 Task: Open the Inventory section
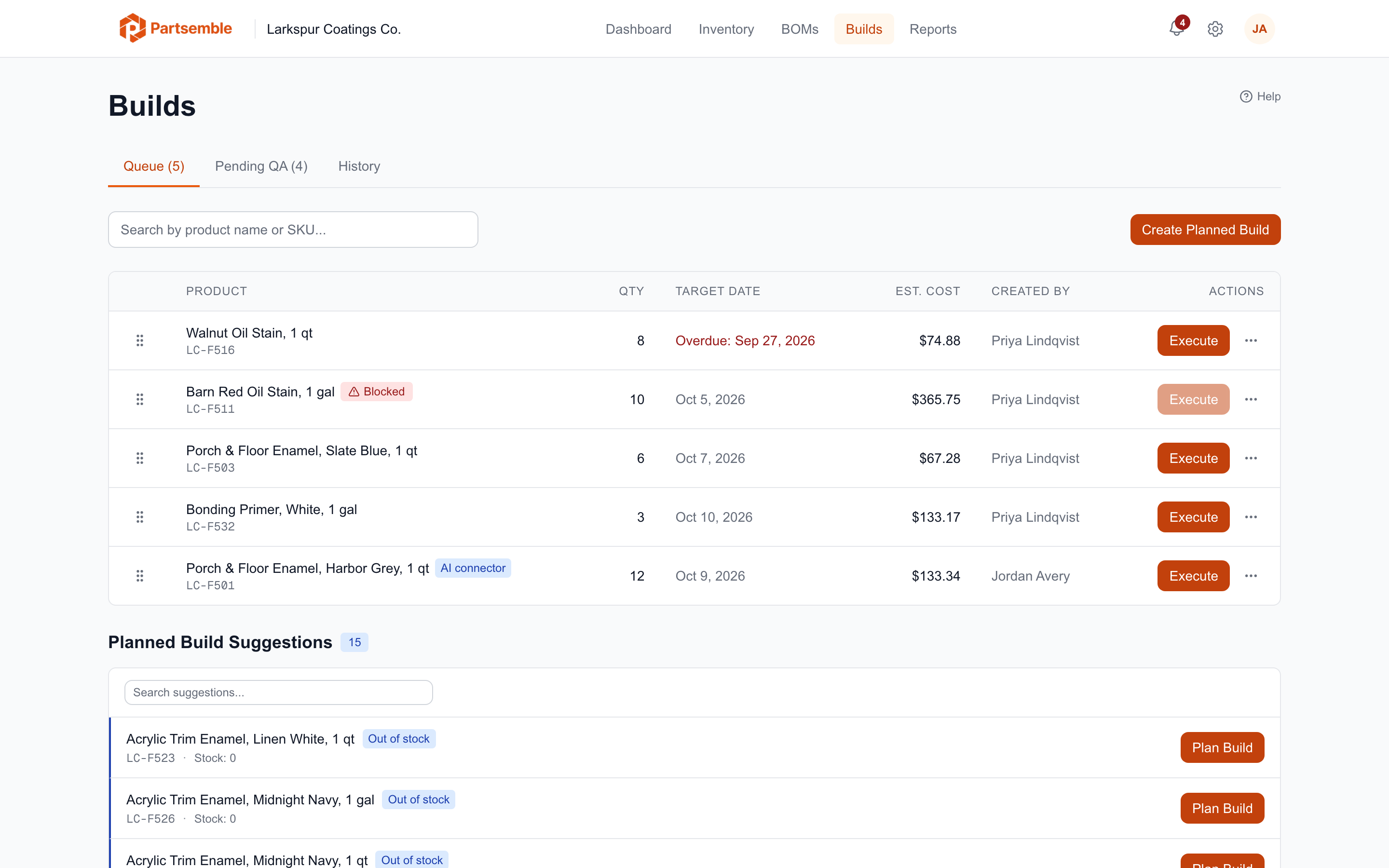pyautogui.click(x=726, y=29)
